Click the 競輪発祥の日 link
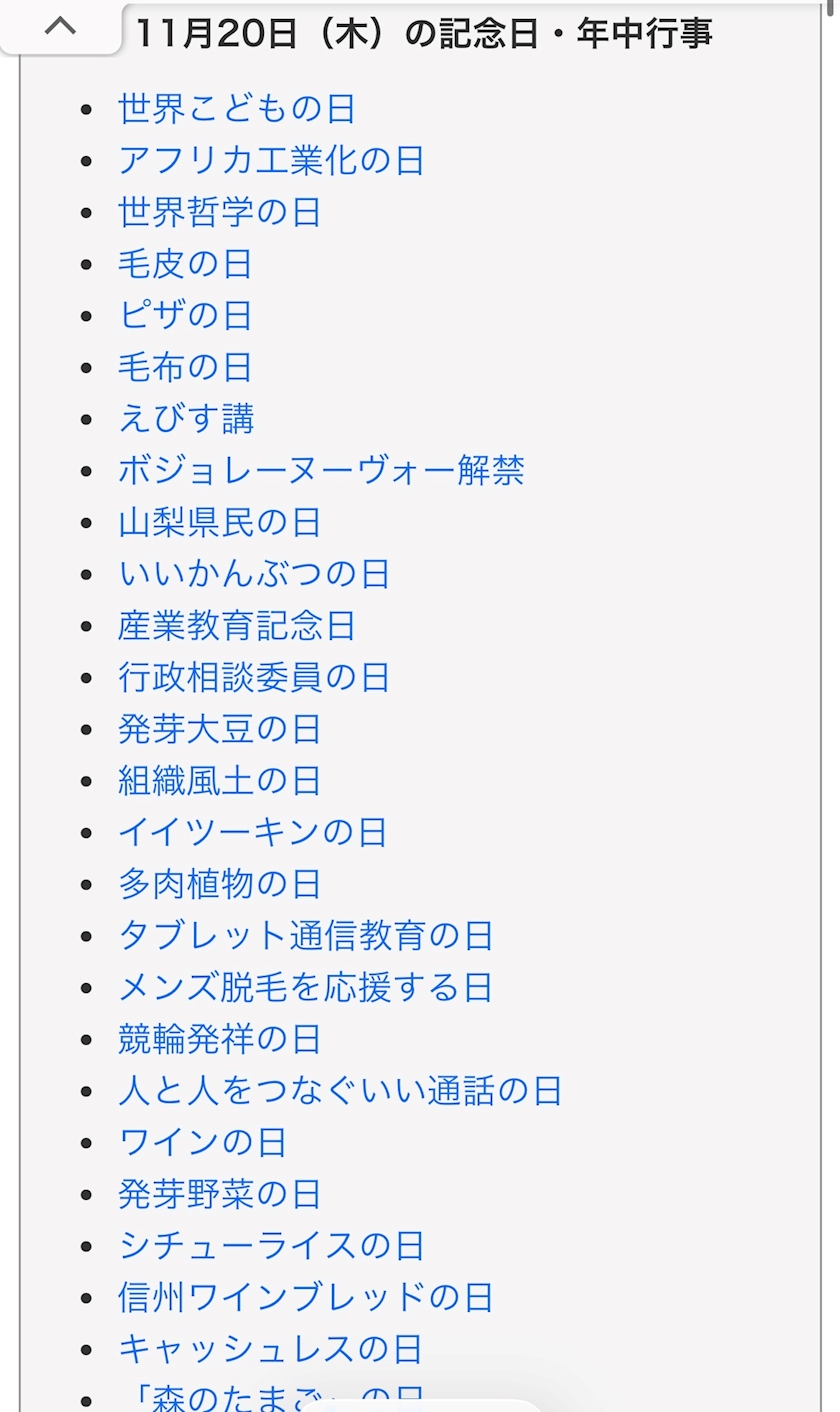This screenshot has width=840, height=1412. click(219, 1039)
